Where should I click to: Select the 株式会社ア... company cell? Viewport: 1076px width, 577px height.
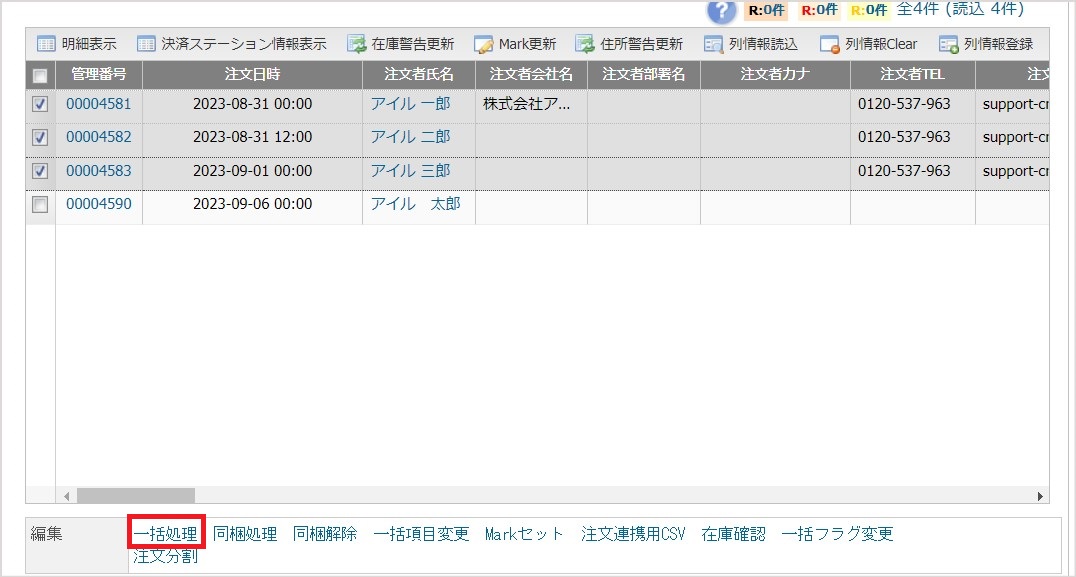(x=531, y=104)
